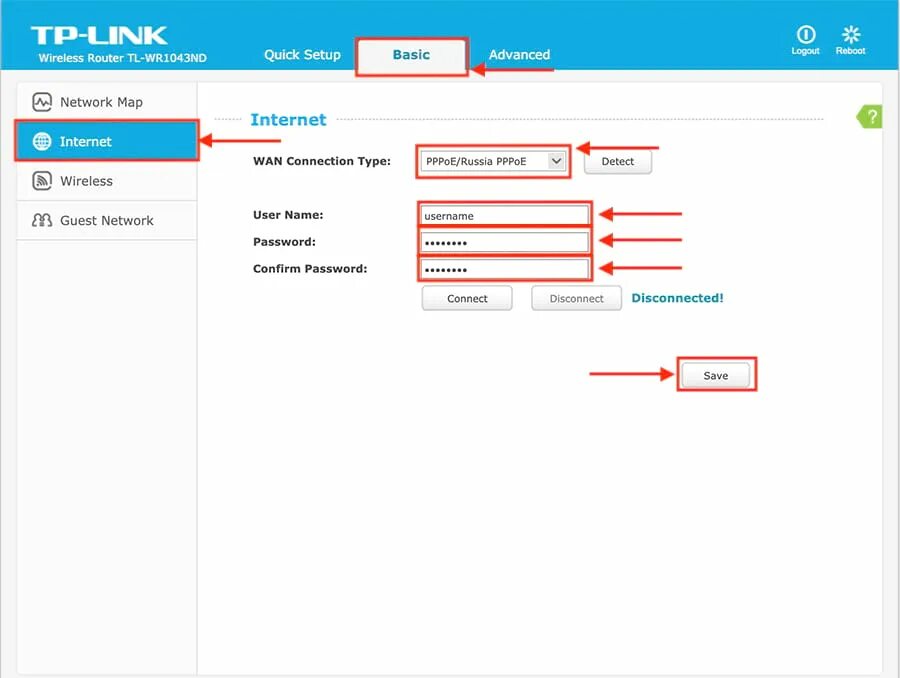The image size is (900, 678).
Task: Select Internet in the sidebar
Action: [x=107, y=141]
